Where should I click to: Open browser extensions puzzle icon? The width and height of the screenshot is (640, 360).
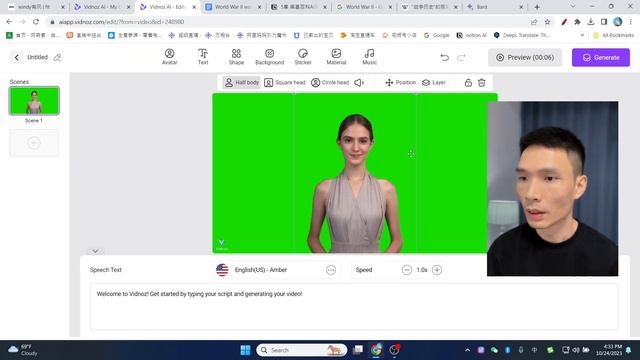(577, 22)
